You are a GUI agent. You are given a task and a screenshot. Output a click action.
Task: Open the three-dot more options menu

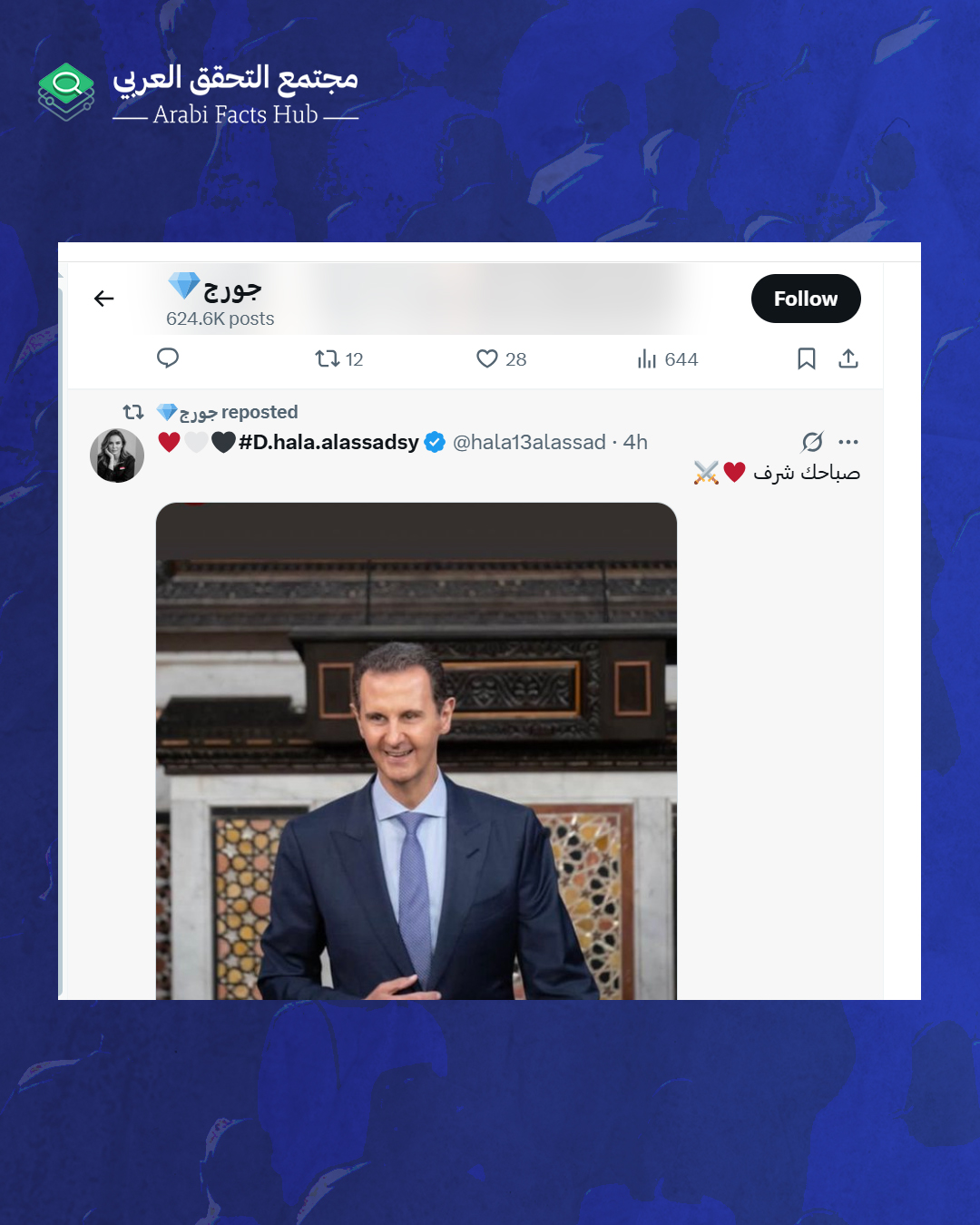[x=848, y=442]
